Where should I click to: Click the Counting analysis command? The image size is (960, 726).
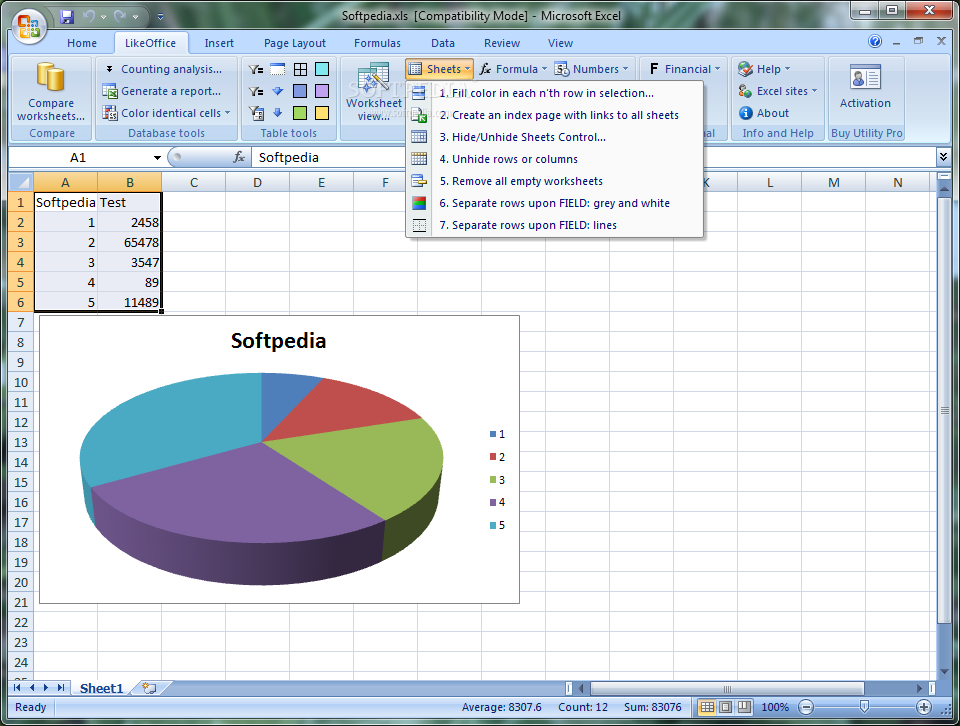click(x=163, y=69)
